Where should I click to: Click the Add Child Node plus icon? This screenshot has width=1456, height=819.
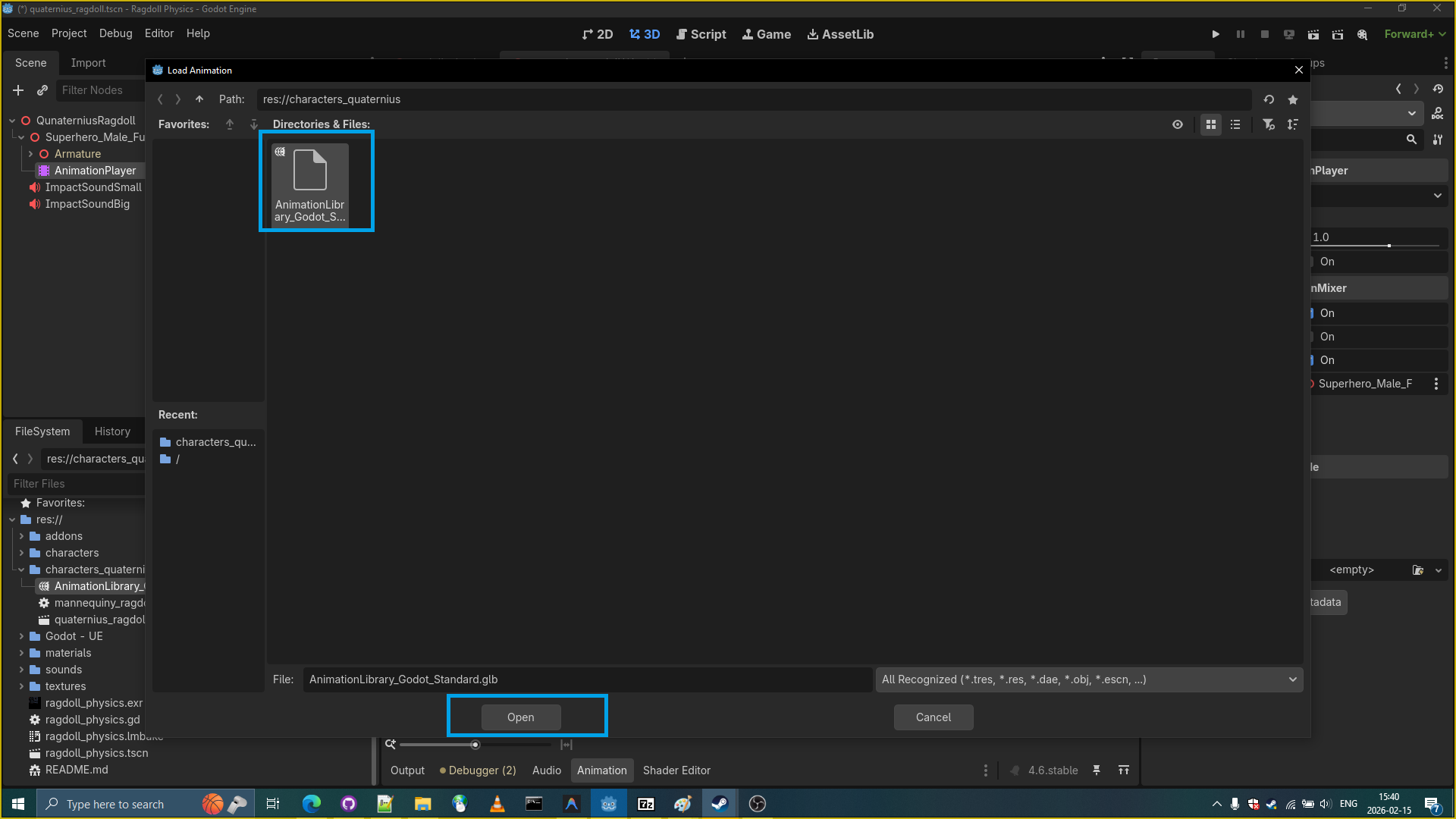18,90
